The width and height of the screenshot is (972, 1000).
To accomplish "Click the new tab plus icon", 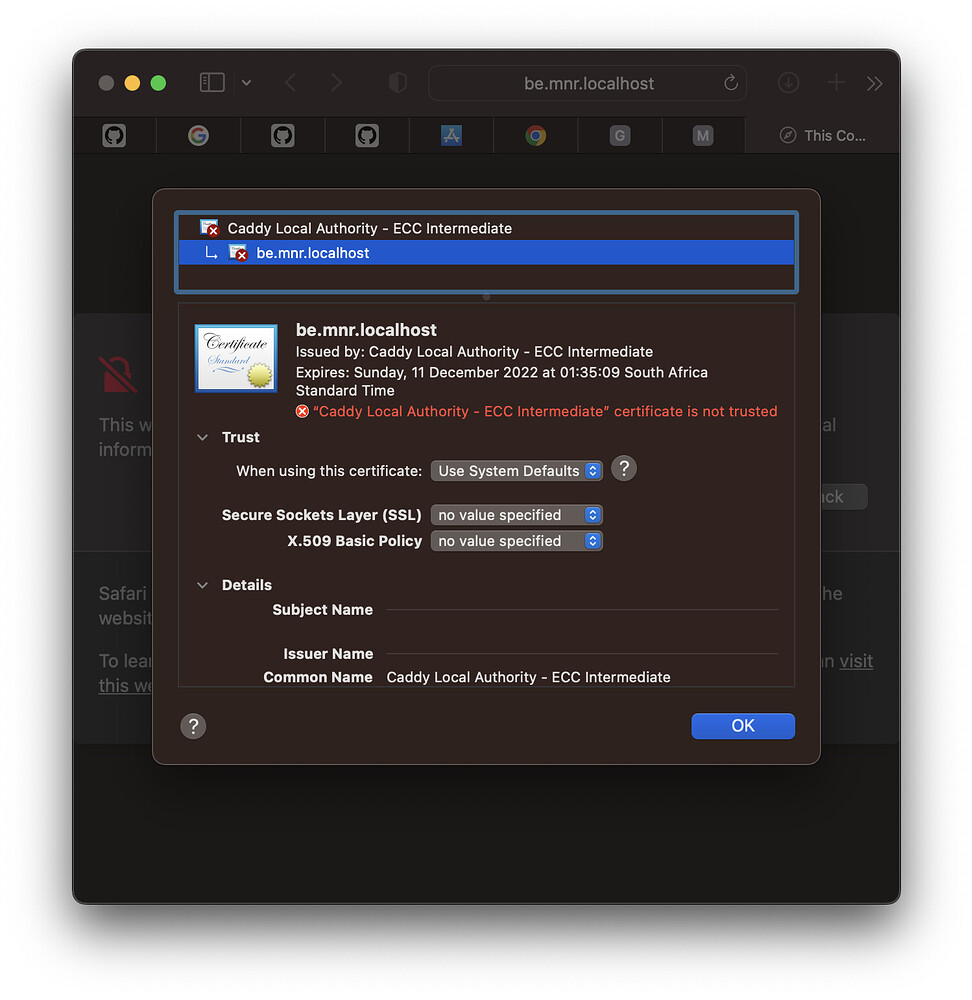I will click(x=836, y=83).
